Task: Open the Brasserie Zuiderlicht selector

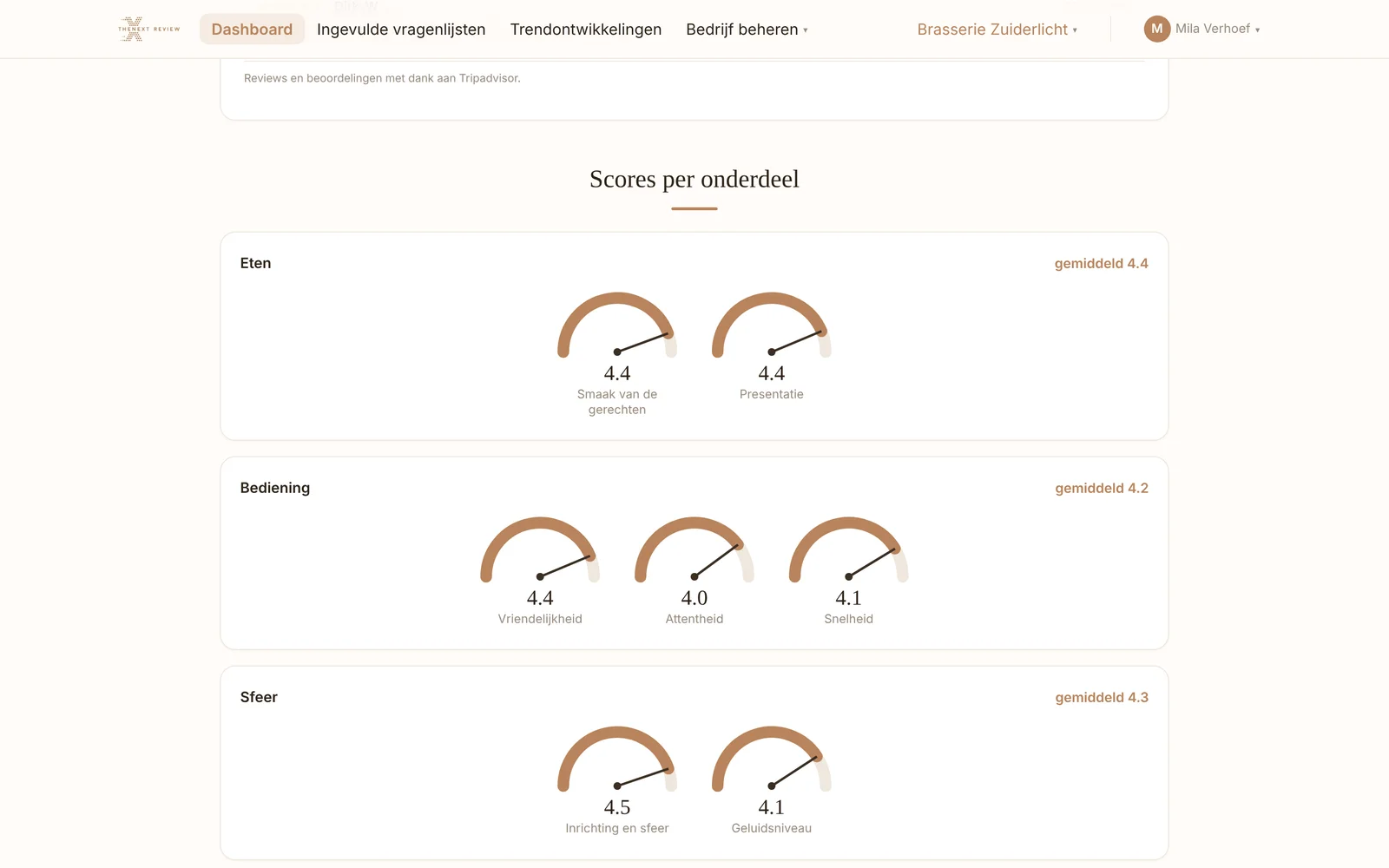Action: click(997, 30)
